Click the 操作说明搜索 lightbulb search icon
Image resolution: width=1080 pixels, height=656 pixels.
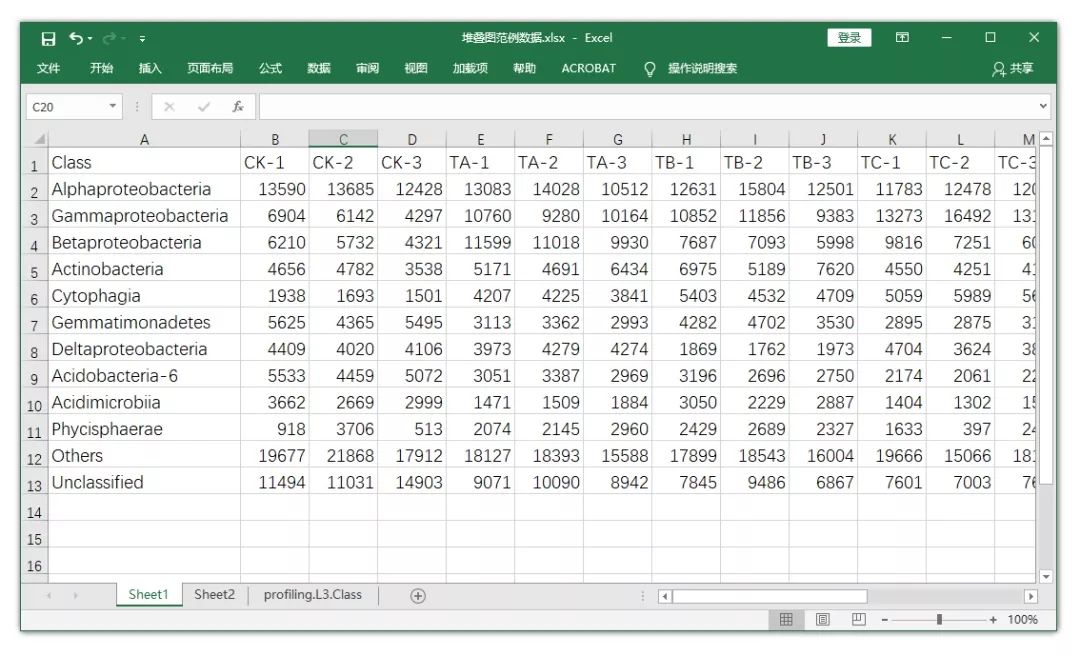click(x=649, y=69)
